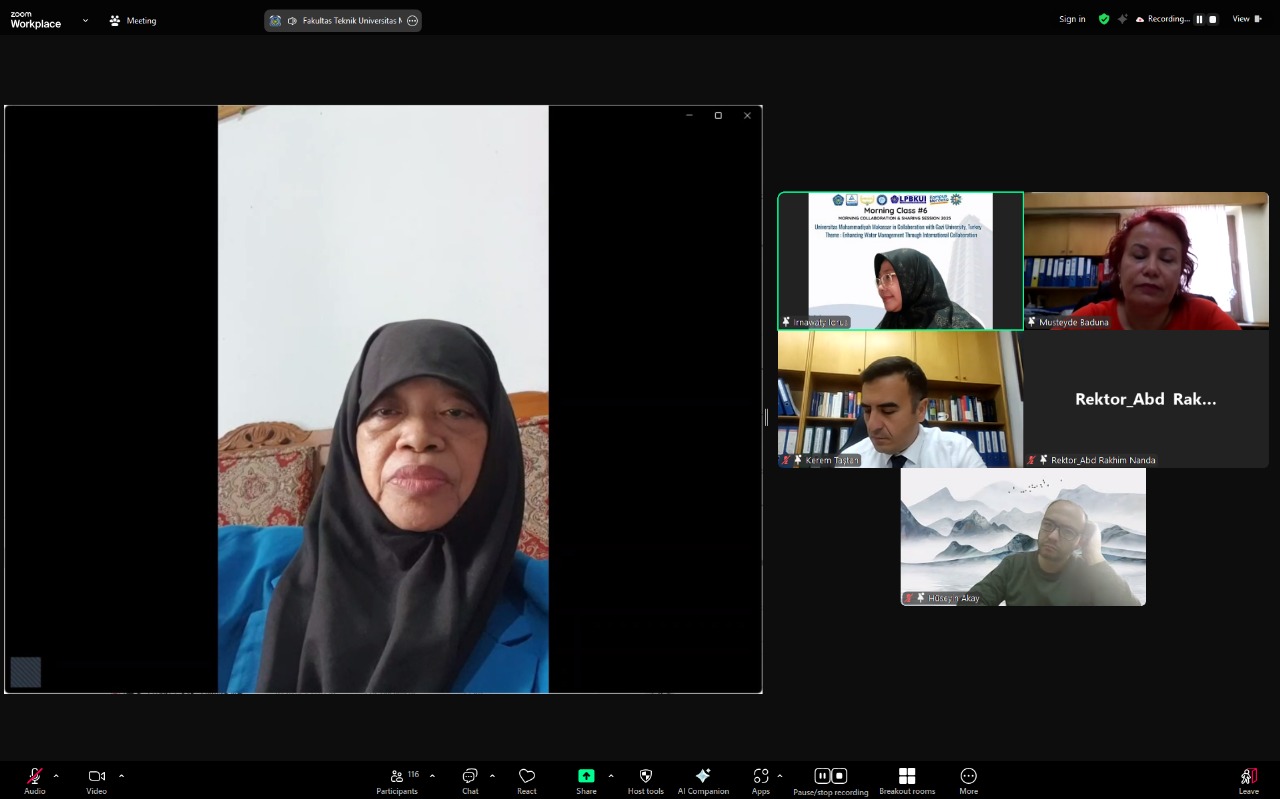Switch to the Meeting tab
Image resolution: width=1280 pixels, height=799 pixels.
click(133, 20)
